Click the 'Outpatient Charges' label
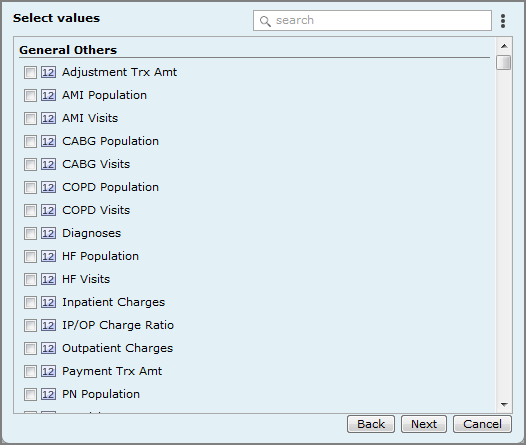 [117, 348]
